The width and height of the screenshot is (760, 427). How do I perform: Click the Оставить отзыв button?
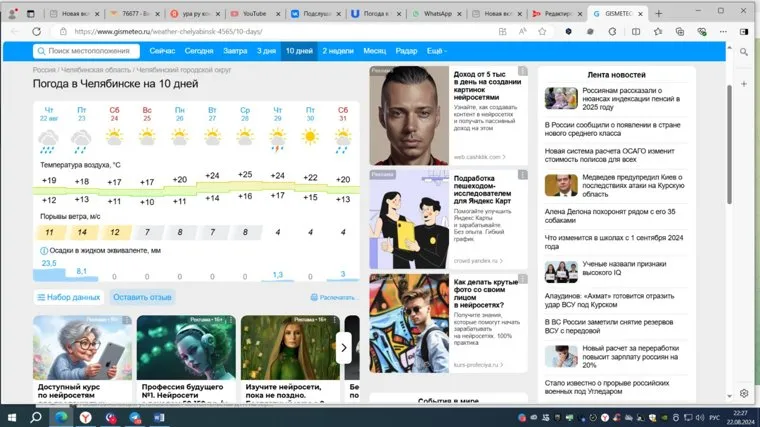pos(141,297)
